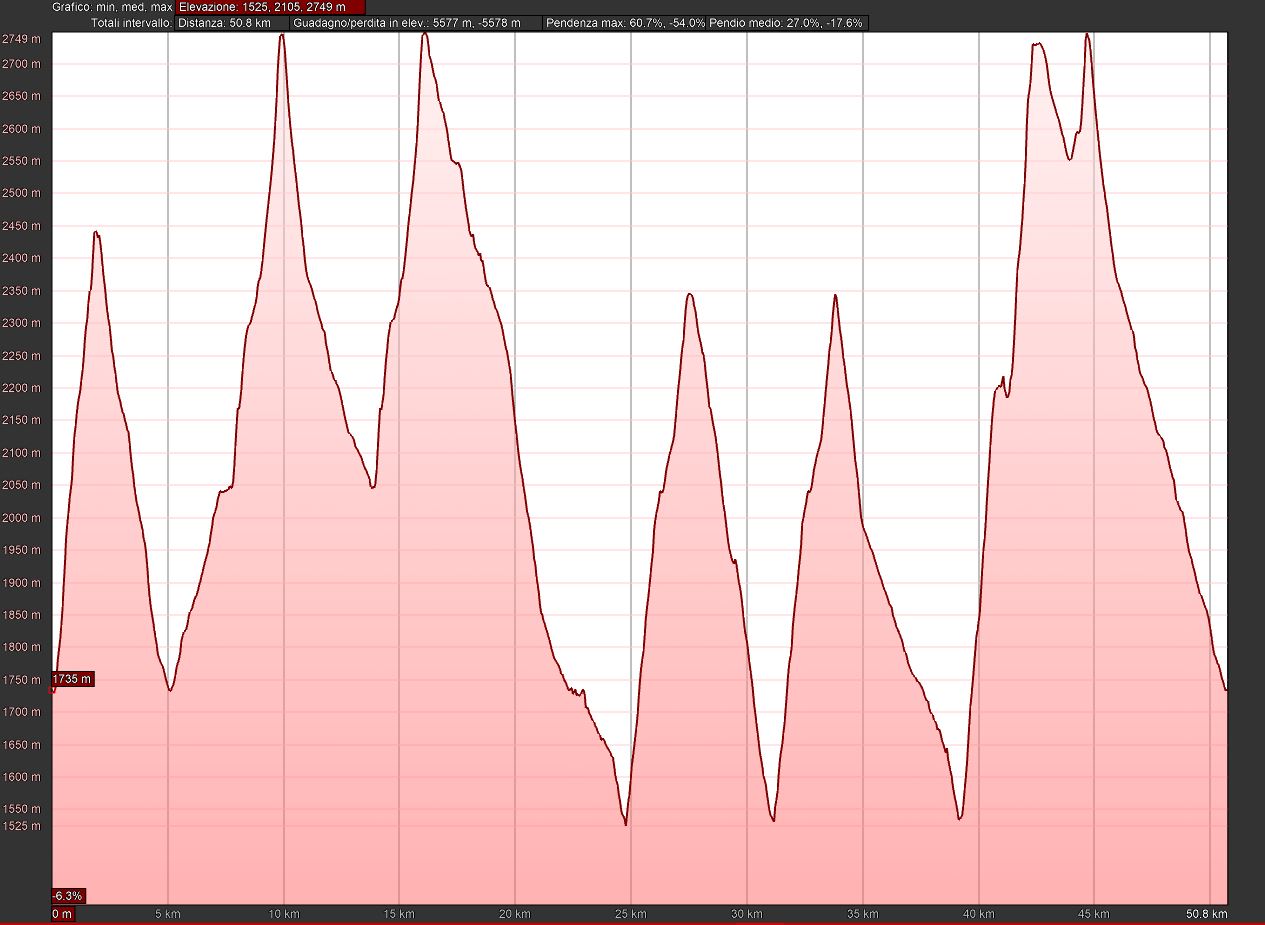Select the Pendenza max field
The height and width of the screenshot is (925, 1265).
click(625, 22)
